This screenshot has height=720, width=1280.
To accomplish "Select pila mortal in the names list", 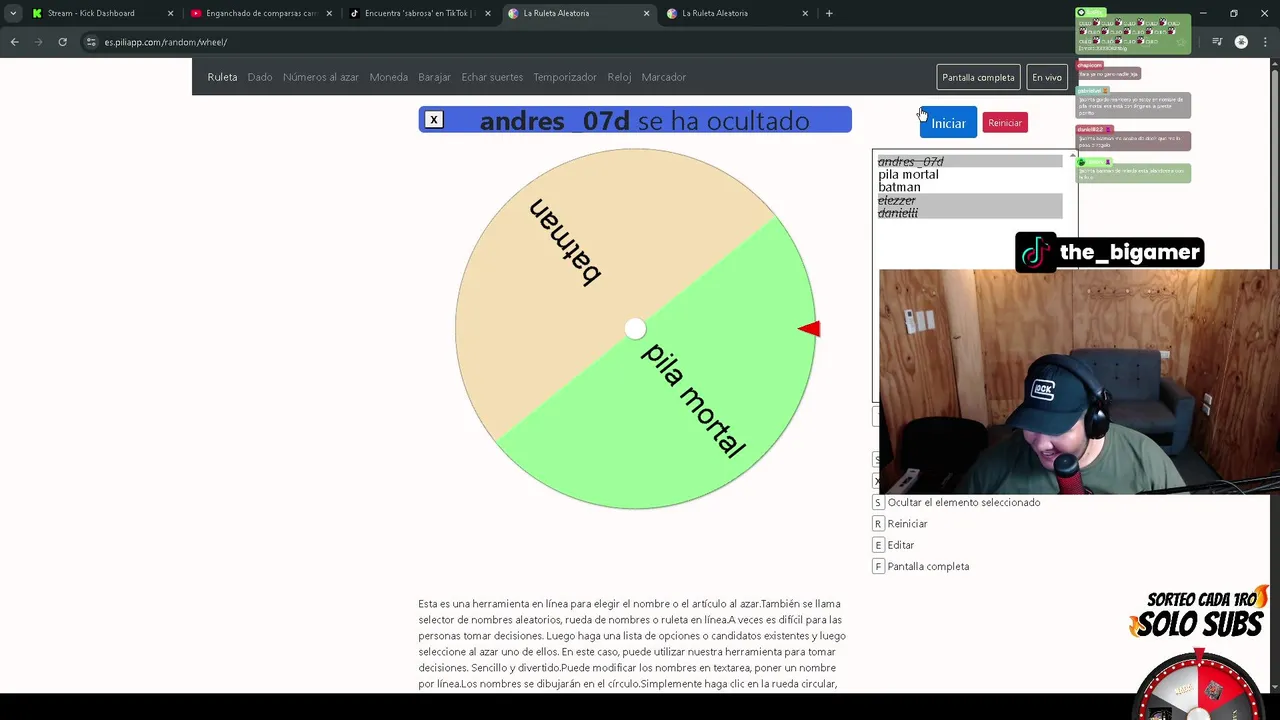I will [970, 174].
